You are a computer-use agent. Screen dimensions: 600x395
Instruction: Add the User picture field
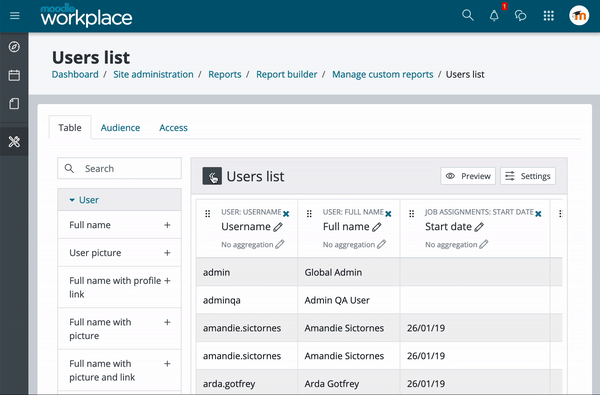(167, 253)
